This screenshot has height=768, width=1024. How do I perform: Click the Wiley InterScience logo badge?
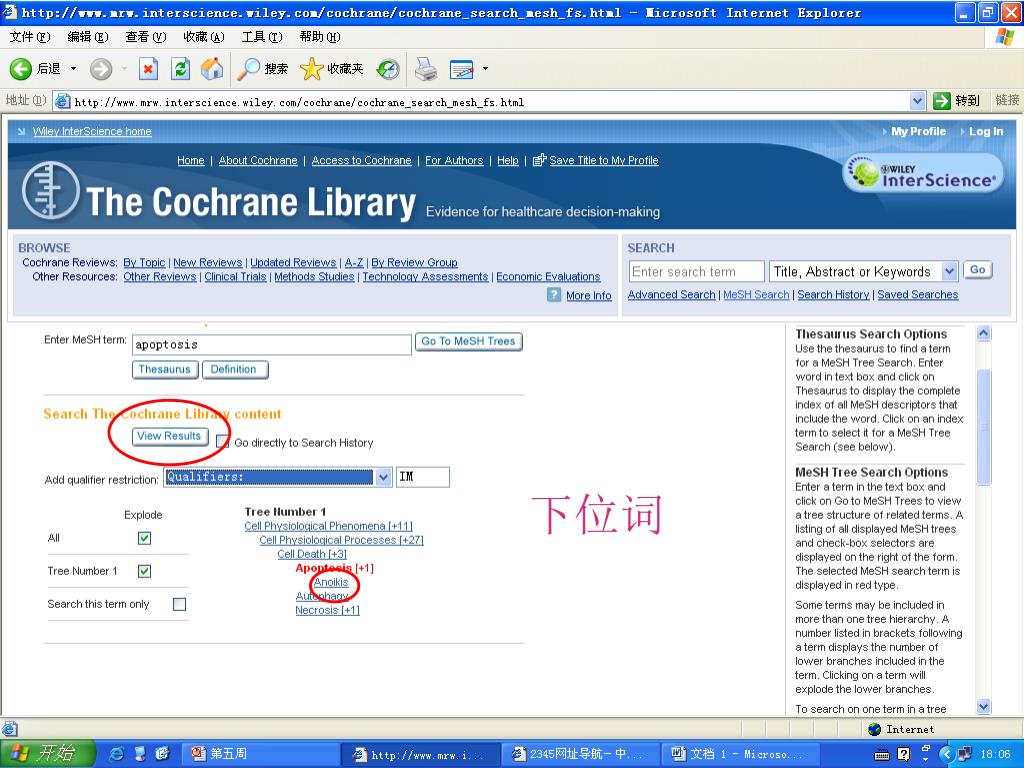[x=923, y=173]
